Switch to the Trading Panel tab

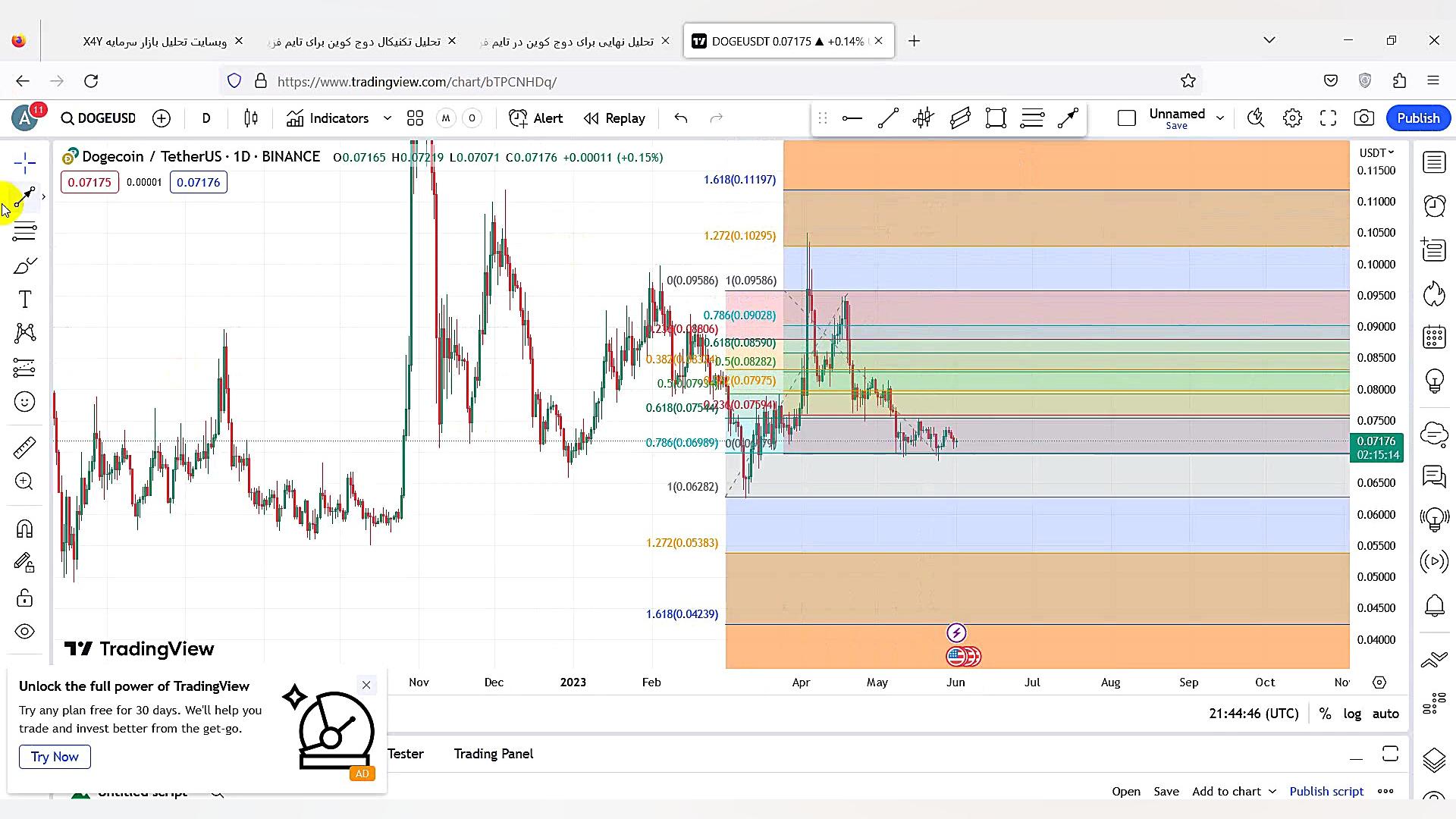coord(494,754)
